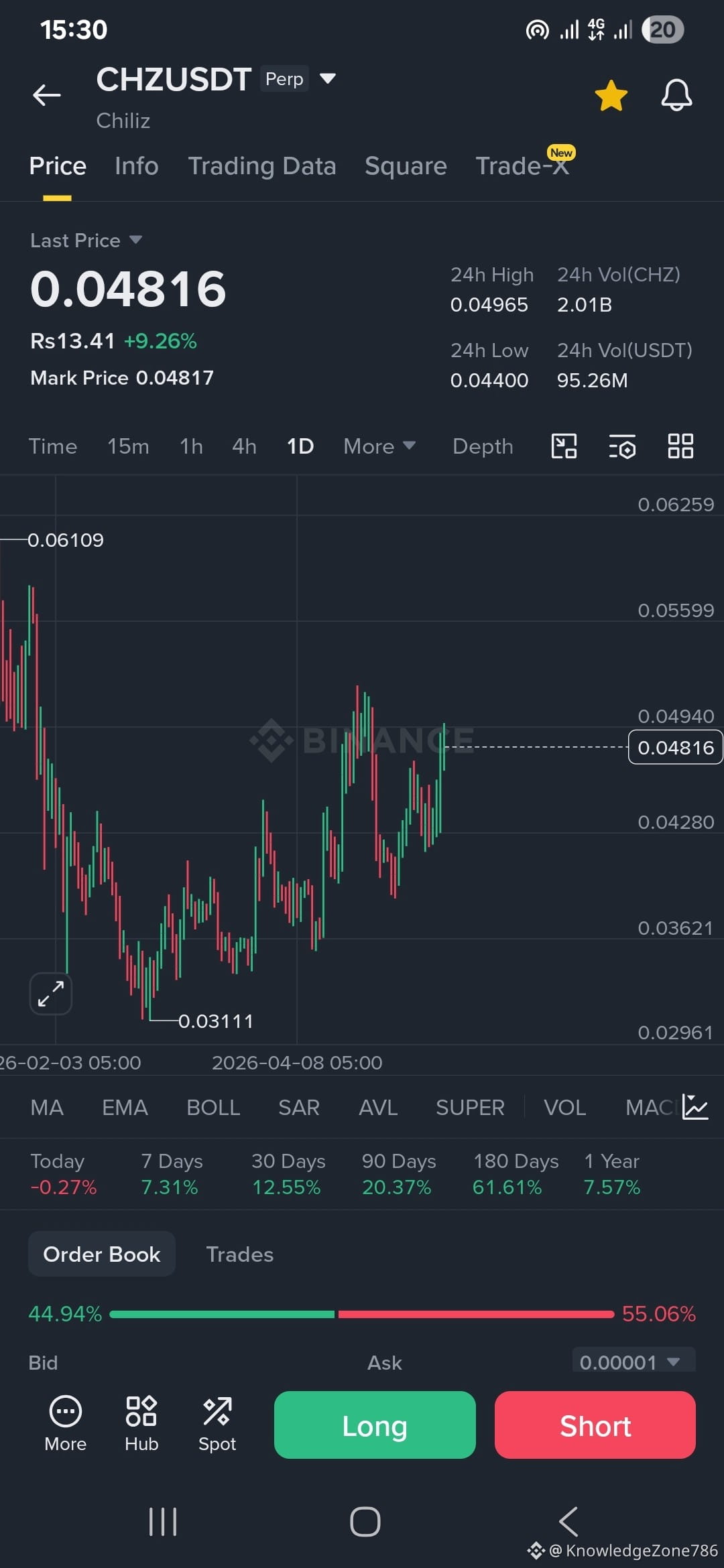Click the 0.06109 high price label
The image size is (724, 1568).
click(66, 540)
